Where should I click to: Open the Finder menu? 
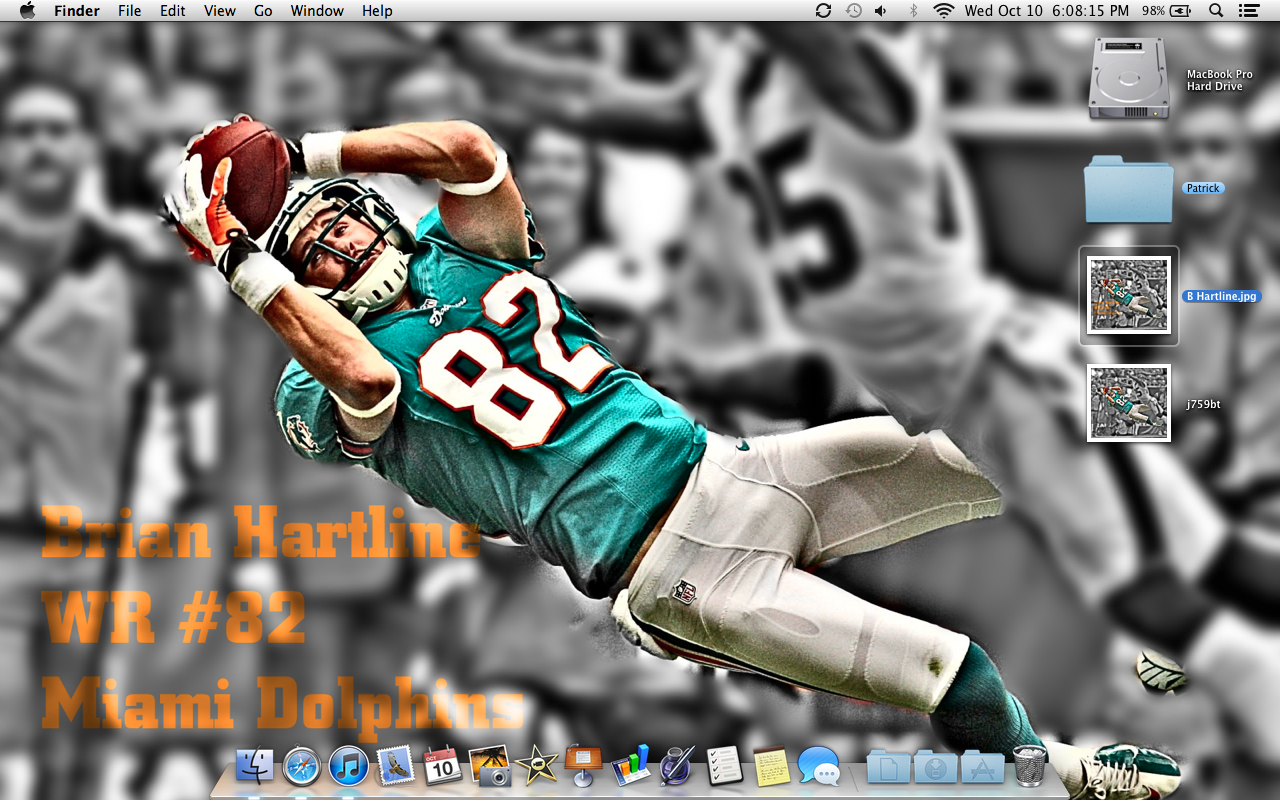click(77, 11)
